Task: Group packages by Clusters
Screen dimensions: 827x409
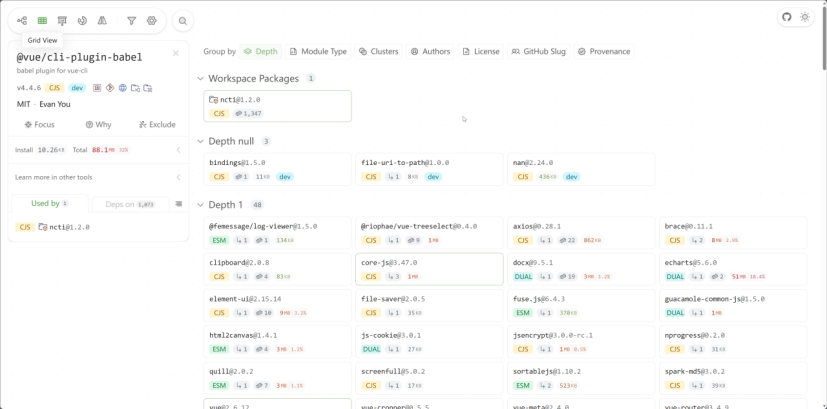Action: click(x=379, y=51)
